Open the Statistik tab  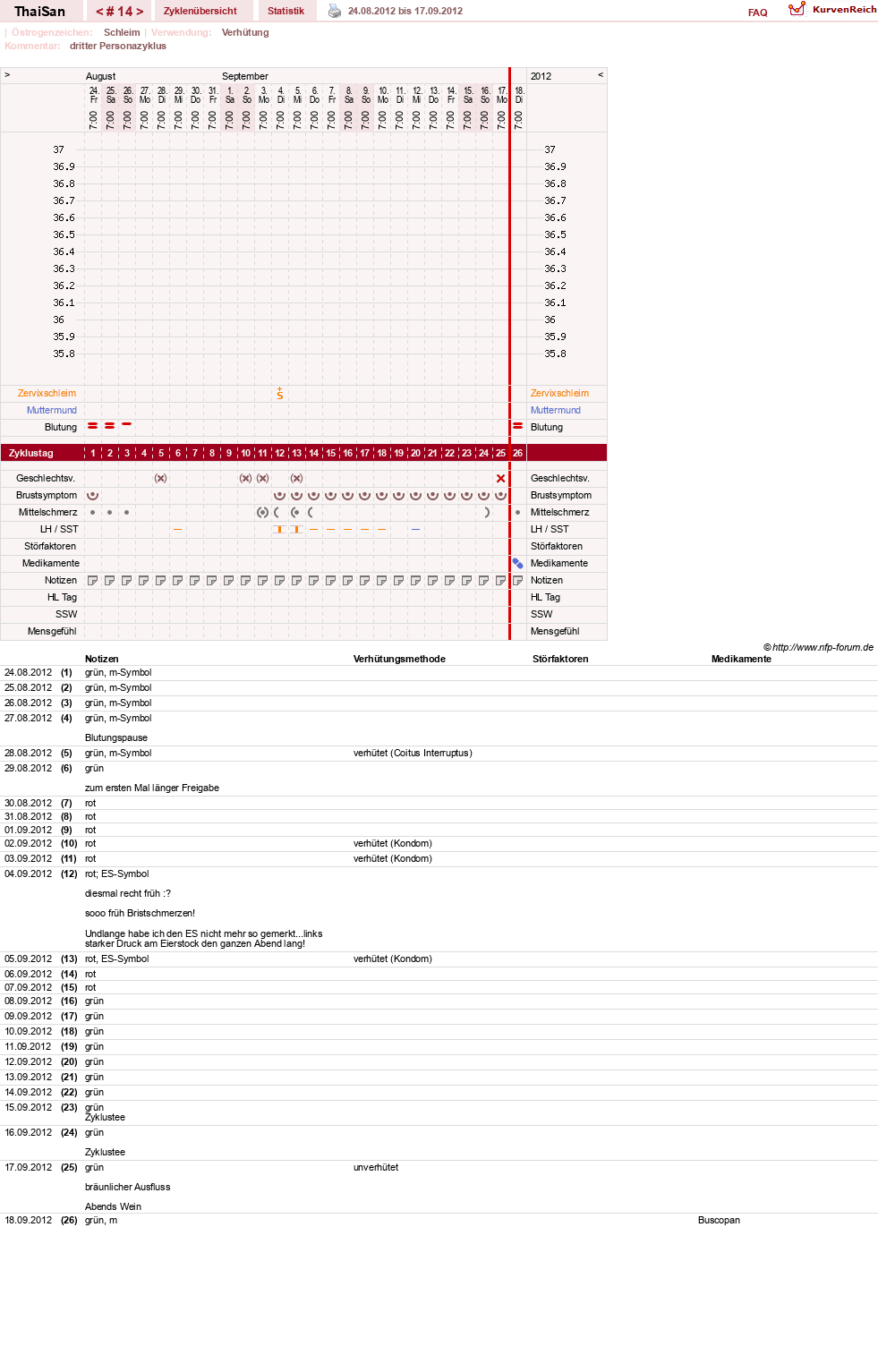coord(286,11)
